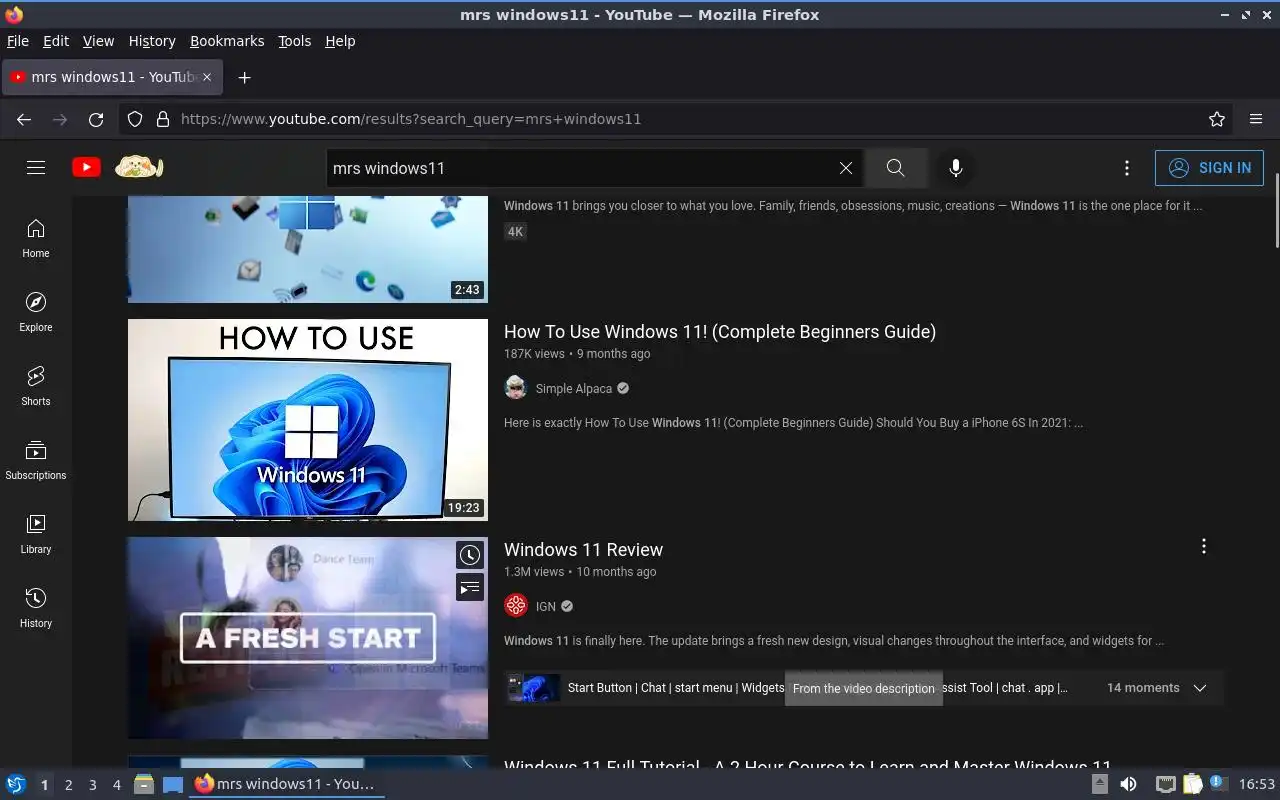Screen dimensions: 1280x800
Task: Click Firefox window entry in taskbar
Action: click(x=286, y=784)
